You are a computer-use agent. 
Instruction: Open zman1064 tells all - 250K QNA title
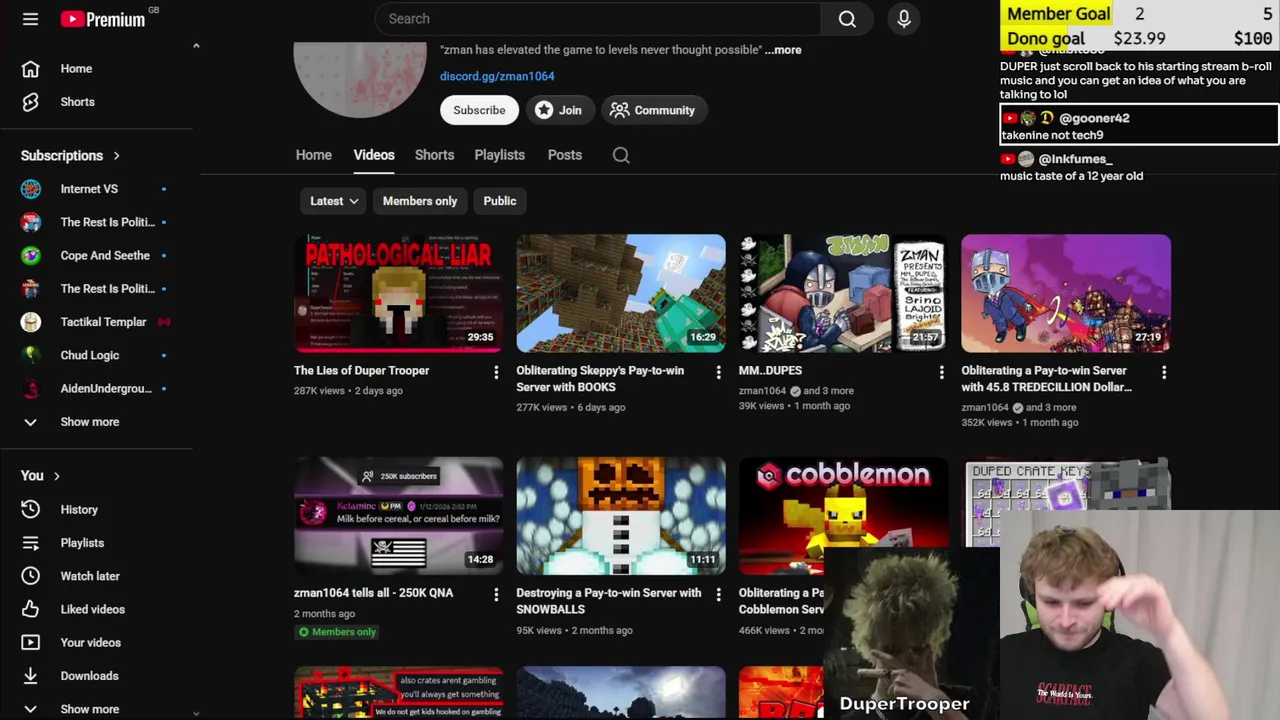[374, 593]
